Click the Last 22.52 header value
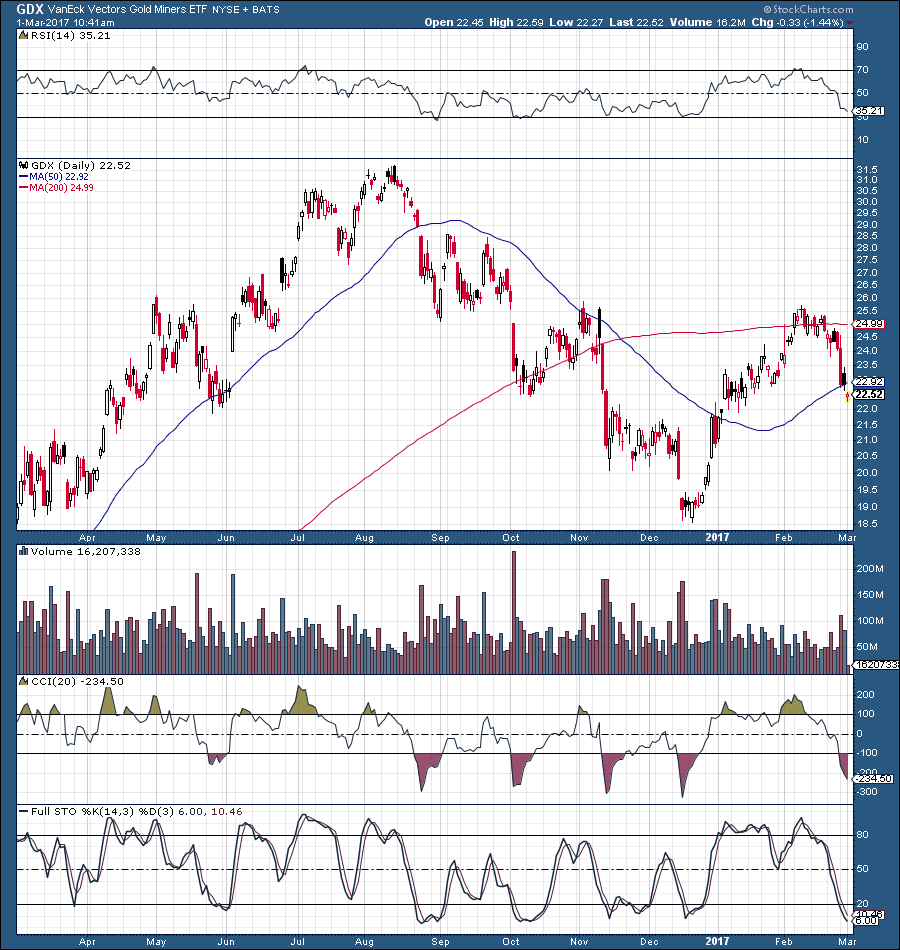Viewport: 900px width, 950px height. click(636, 22)
